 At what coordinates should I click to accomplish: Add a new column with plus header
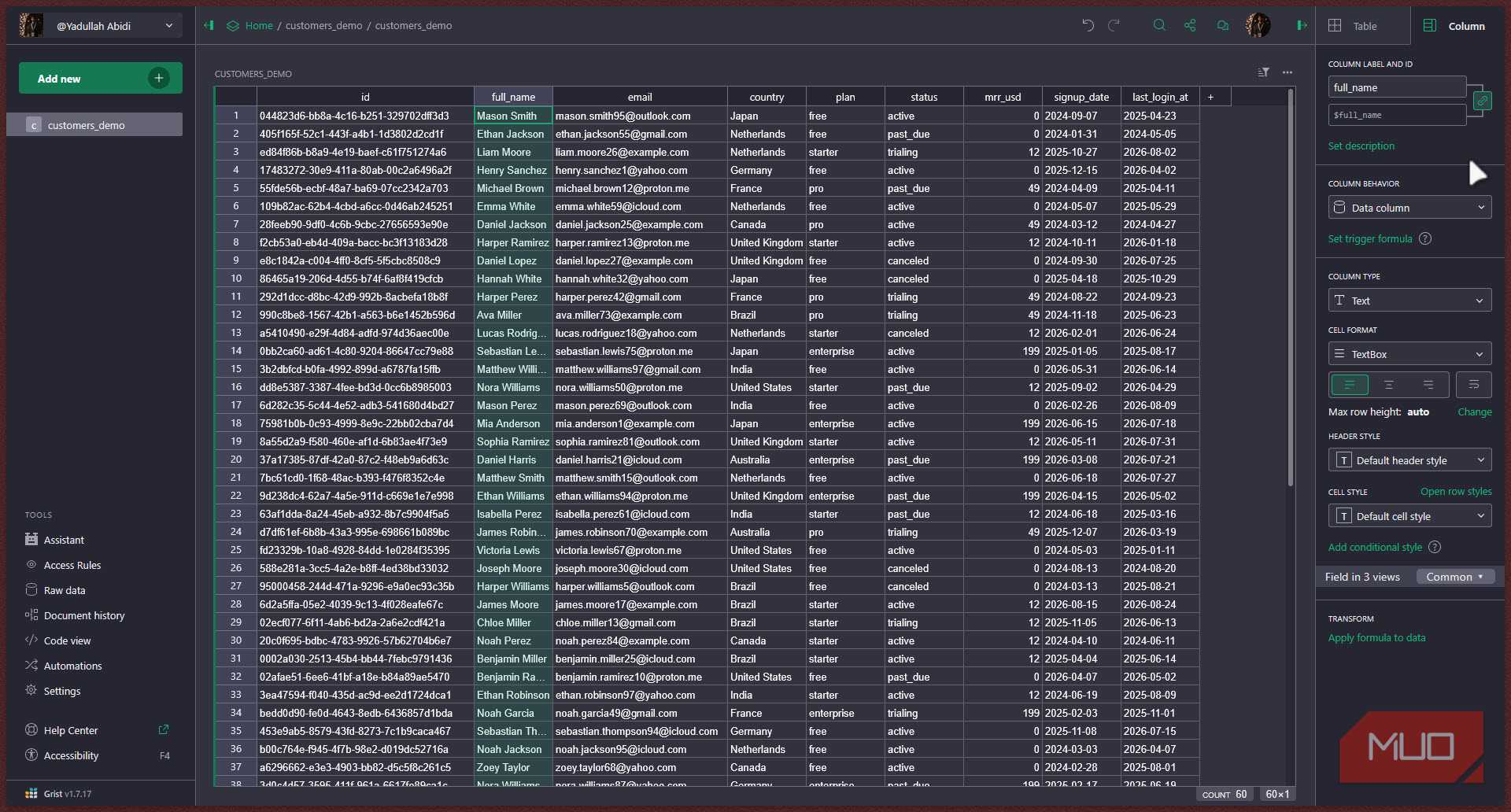tap(1210, 97)
